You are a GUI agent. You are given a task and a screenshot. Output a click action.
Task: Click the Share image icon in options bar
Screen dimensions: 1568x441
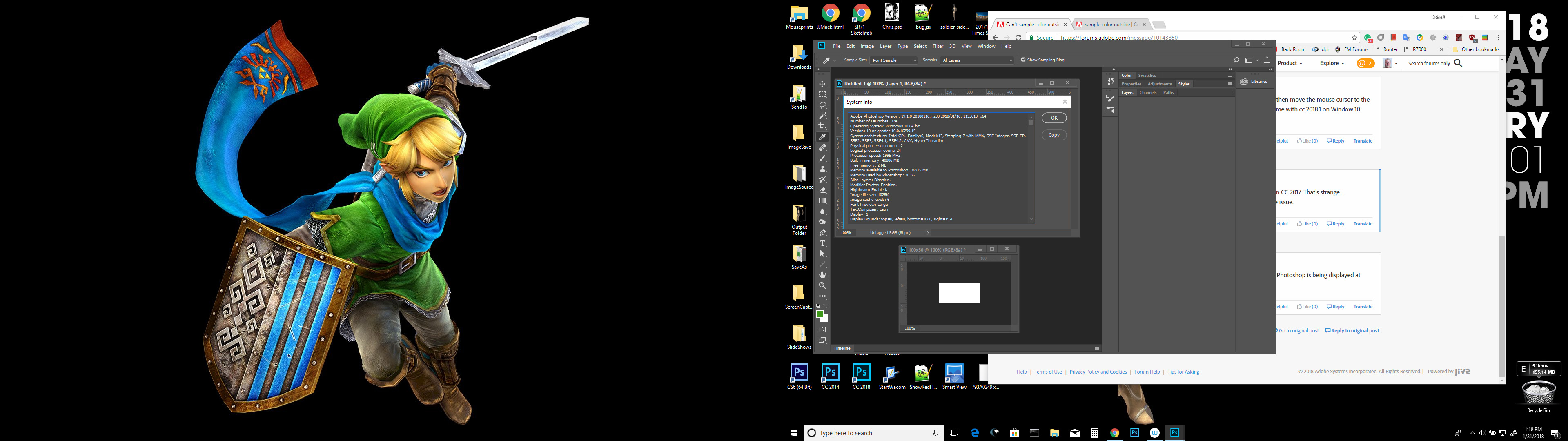point(1267,60)
